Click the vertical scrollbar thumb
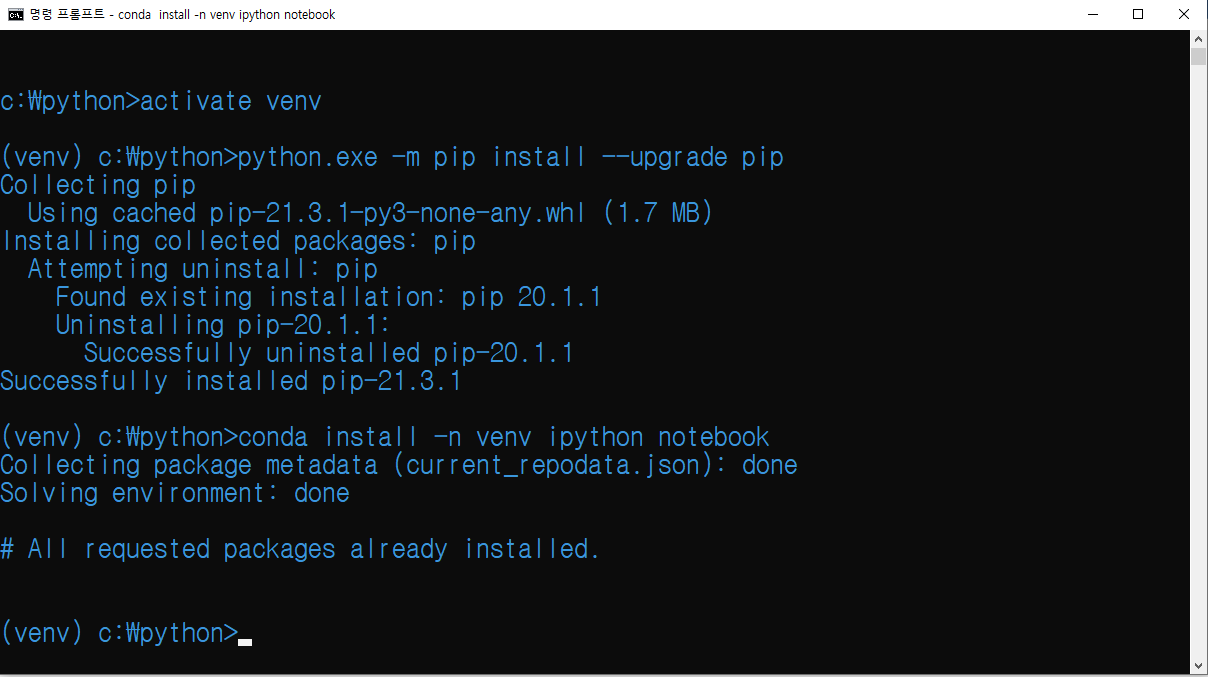Image resolution: width=1208 pixels, height=677 pixels. click(x=1198, y=56)
